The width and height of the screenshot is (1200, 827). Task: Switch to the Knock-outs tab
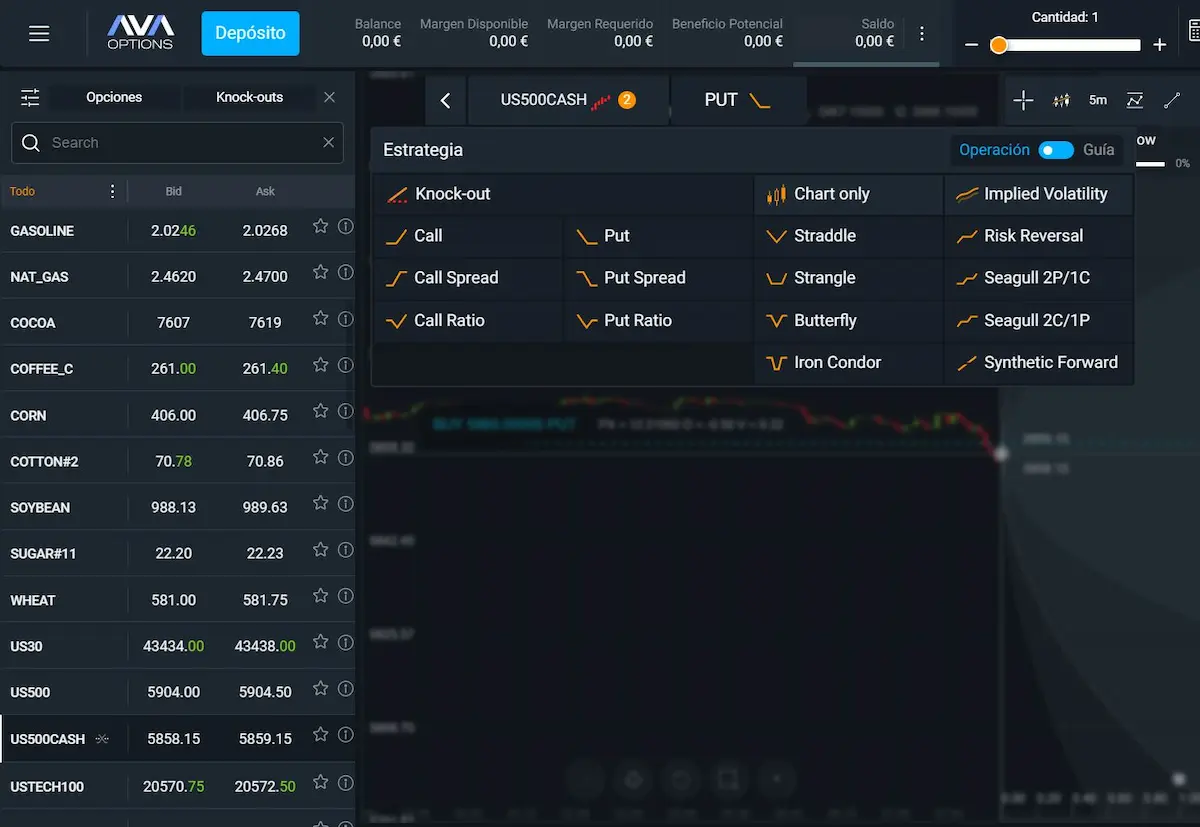(x=249, y=97)
